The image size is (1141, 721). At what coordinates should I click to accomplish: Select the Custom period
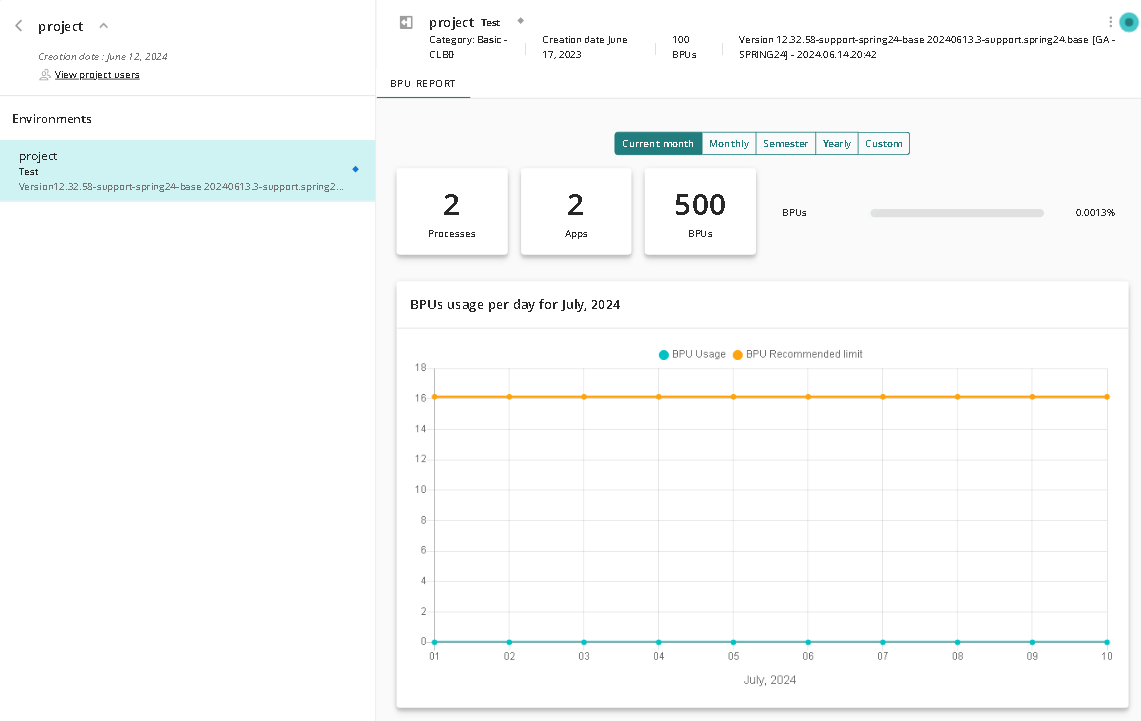pyautogui.click(x=883, y=143)
